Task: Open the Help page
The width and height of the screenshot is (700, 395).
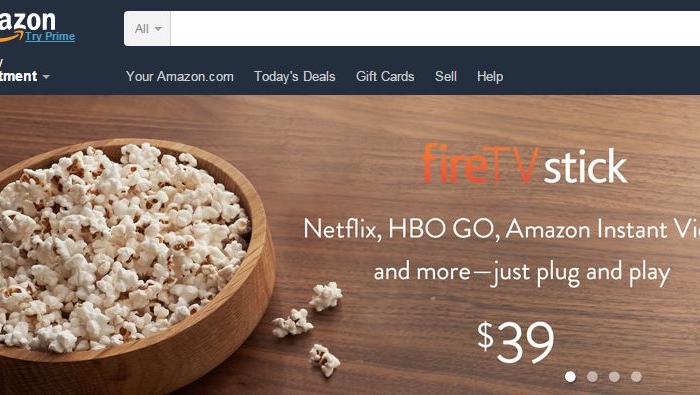Action: 490,76
